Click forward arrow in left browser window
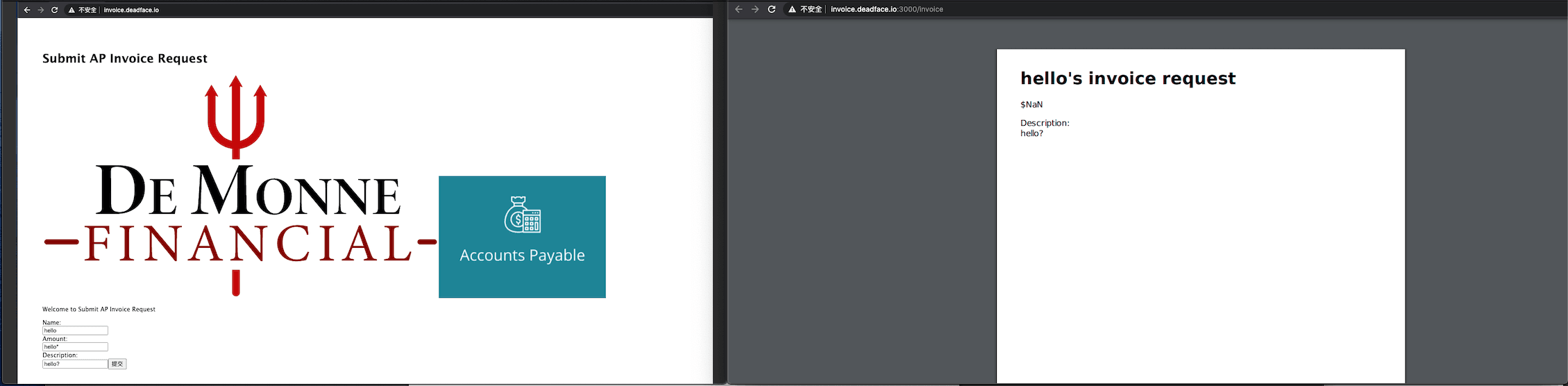The height and width of the screenshot is (386, 1568). click(x=41, y=10)
